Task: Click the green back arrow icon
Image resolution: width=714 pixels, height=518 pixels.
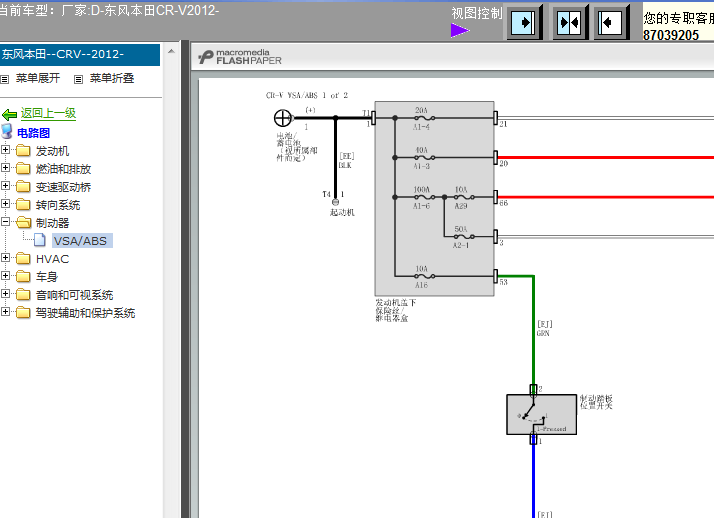Action: [x=9, y=114]
